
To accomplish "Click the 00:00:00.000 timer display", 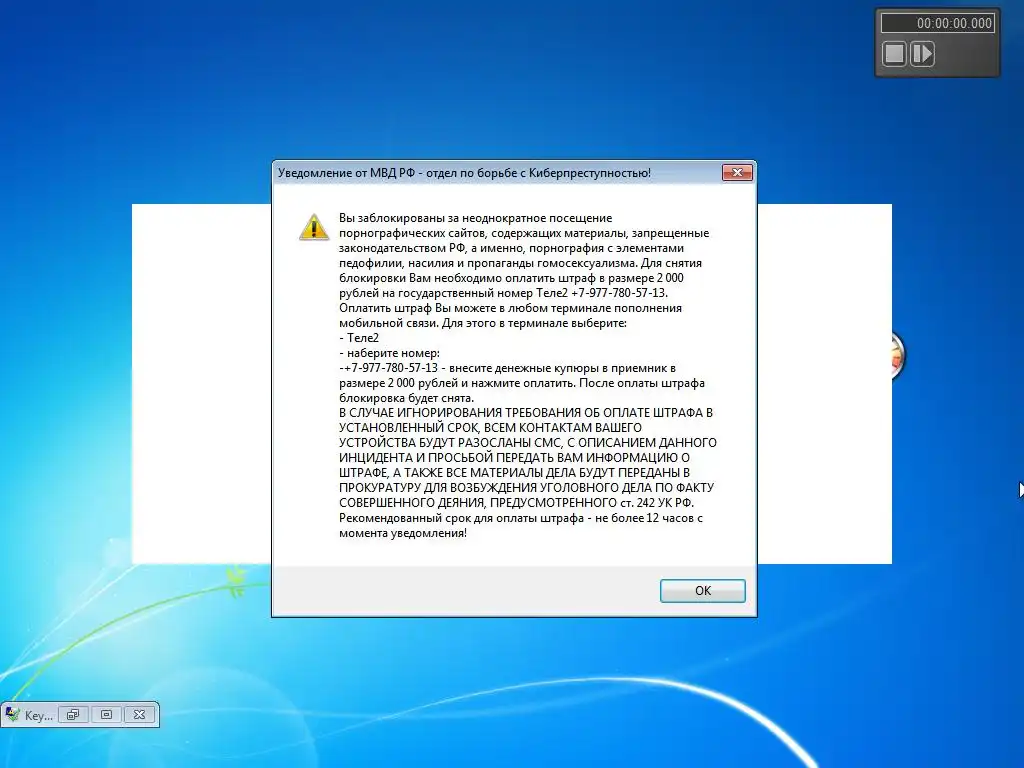I will 938,23.
